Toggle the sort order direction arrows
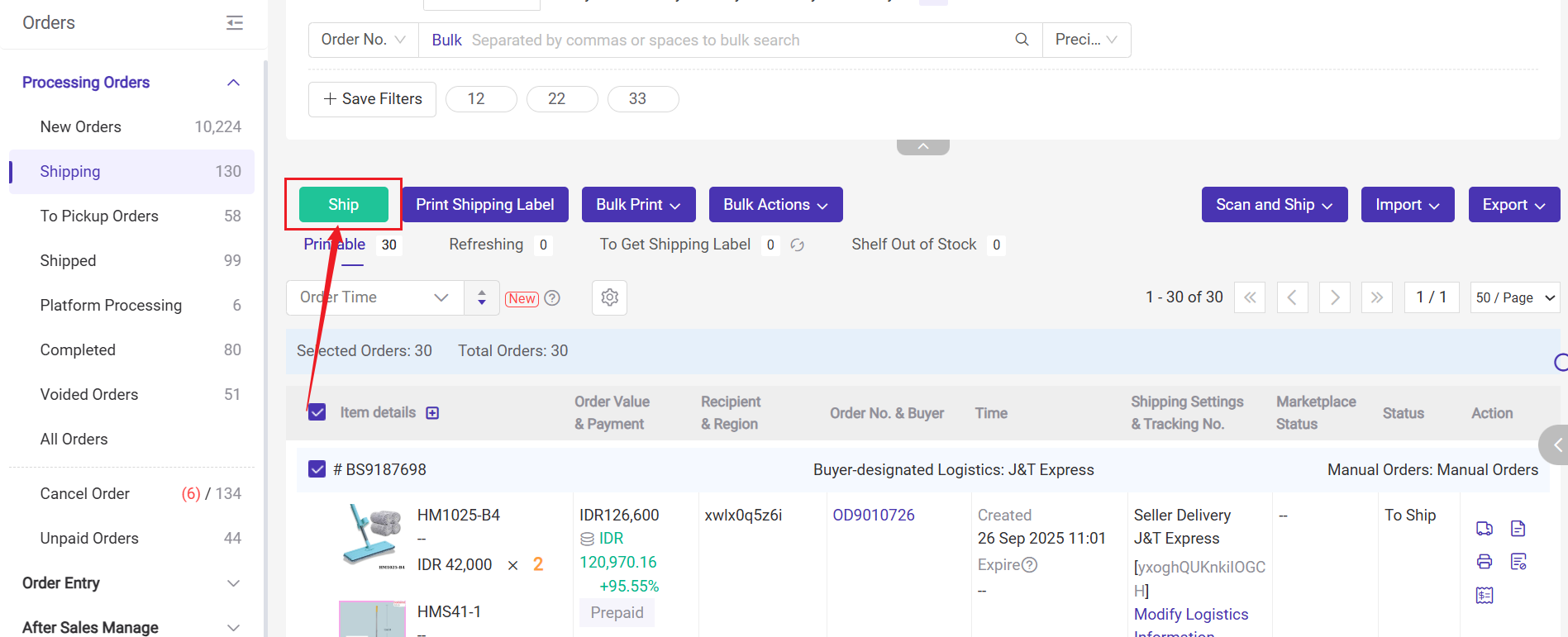 pyautogui.click(x=482, y=297)
